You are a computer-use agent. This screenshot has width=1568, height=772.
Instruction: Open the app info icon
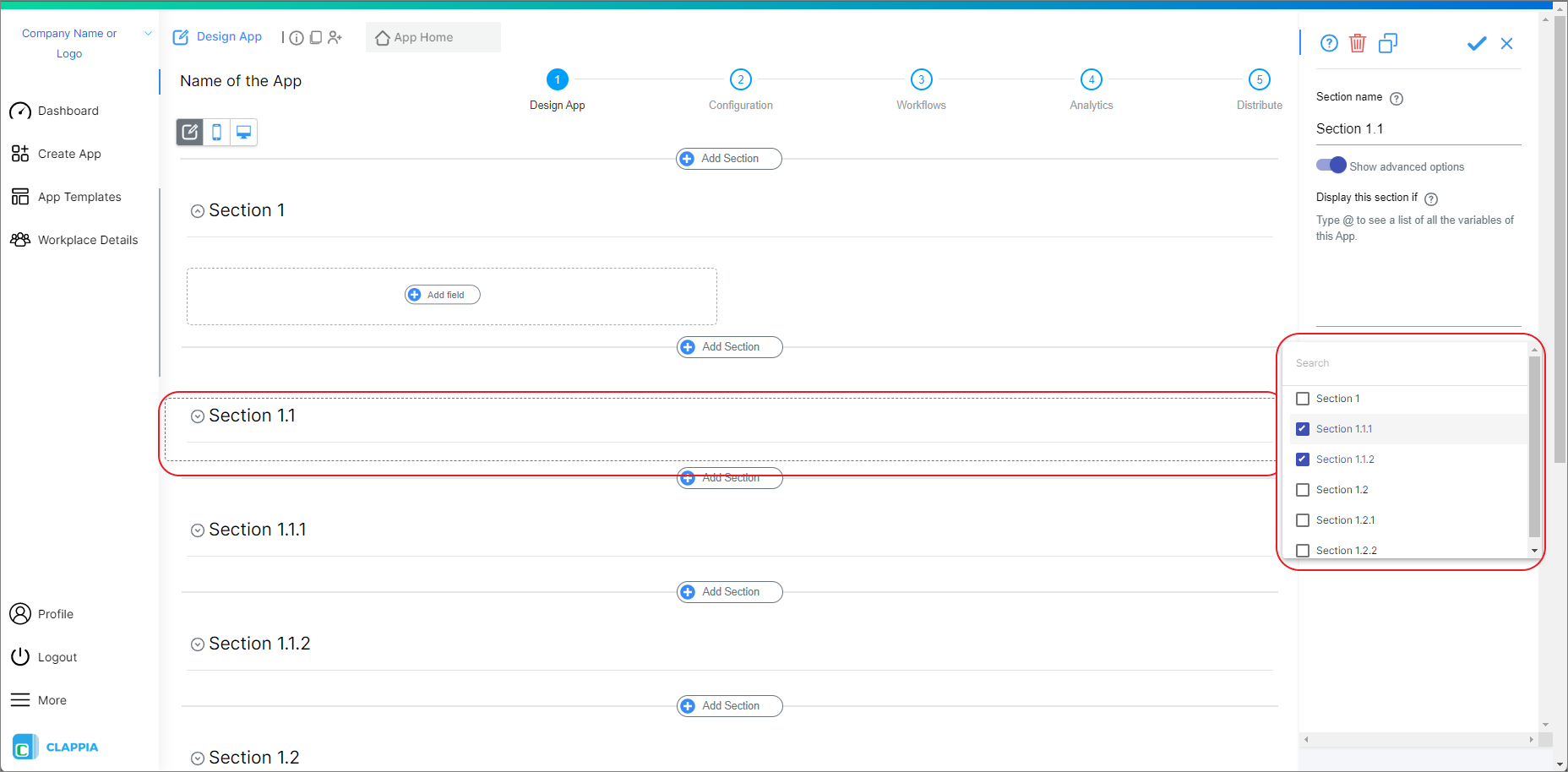pyautogui.click(x=296, y=37)
